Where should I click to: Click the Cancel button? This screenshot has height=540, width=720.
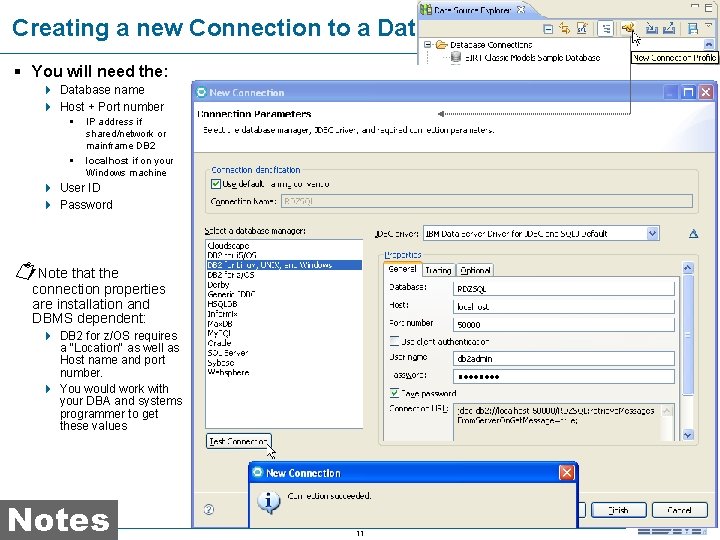(x=680, y=510)
